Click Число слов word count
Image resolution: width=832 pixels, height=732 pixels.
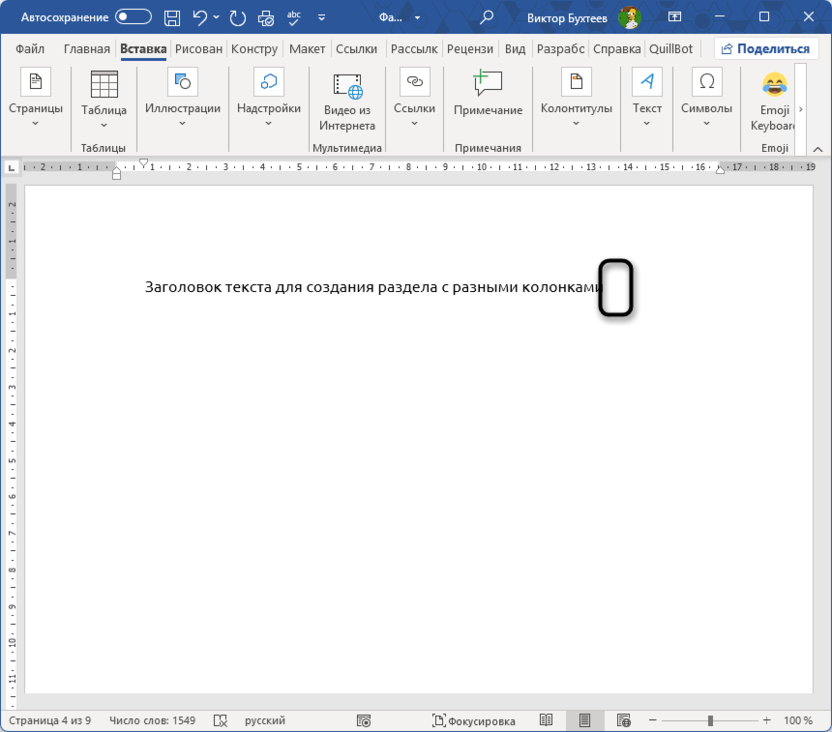(154, 720)
